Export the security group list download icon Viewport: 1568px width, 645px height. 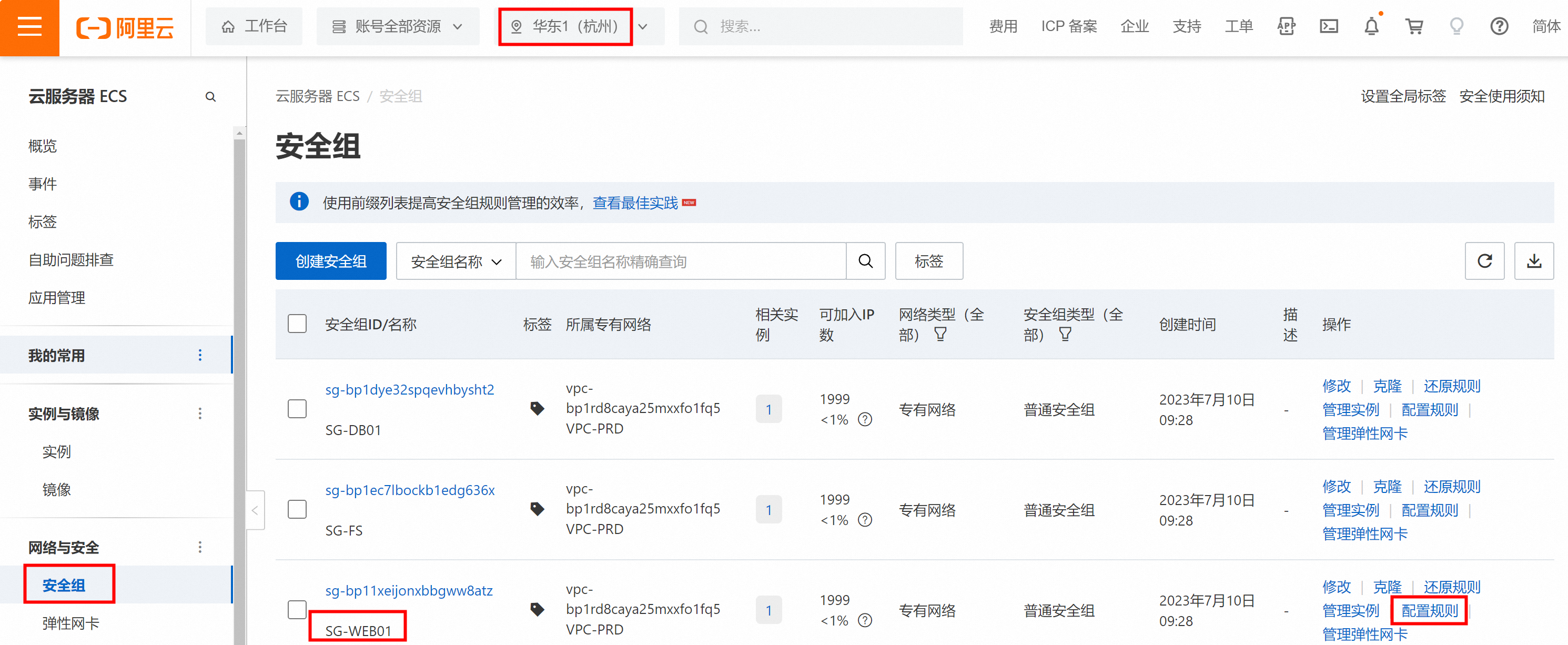[x=1534, y=261]
